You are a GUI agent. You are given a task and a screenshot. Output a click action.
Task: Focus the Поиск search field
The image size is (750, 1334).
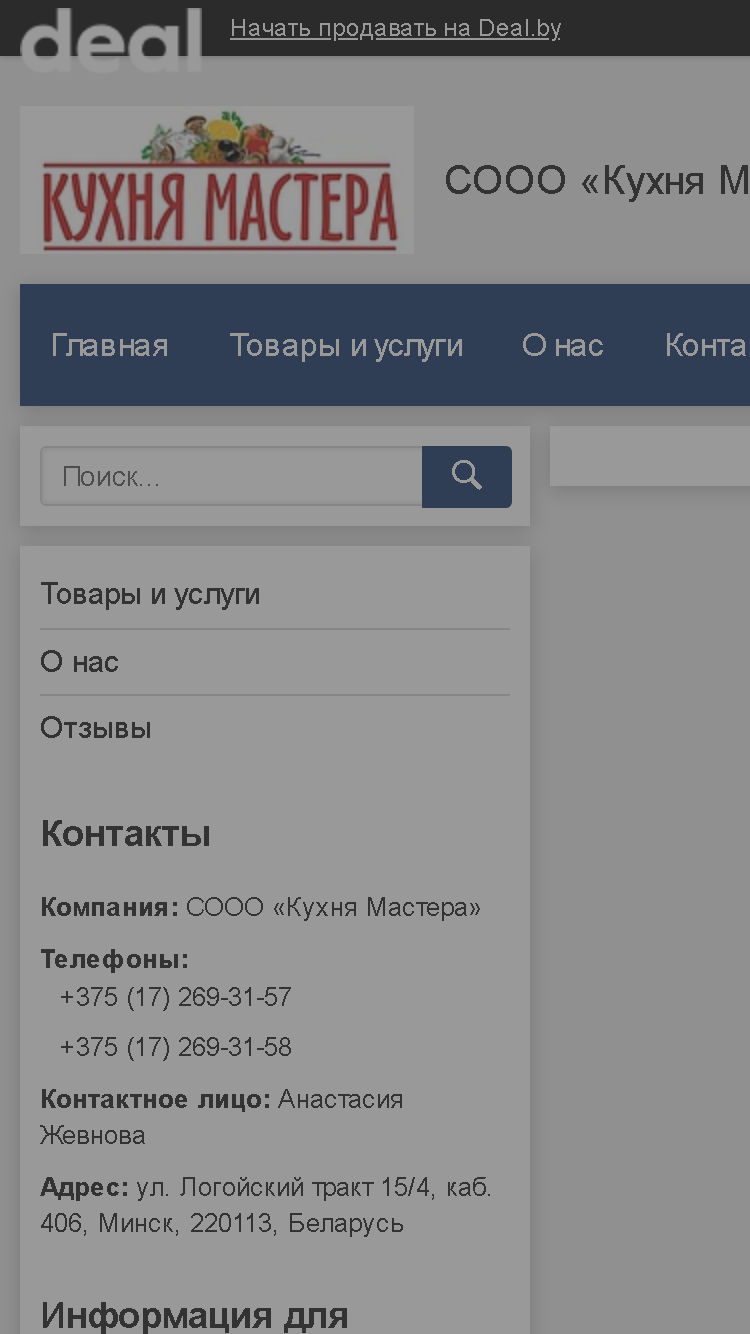coord(231,477)
